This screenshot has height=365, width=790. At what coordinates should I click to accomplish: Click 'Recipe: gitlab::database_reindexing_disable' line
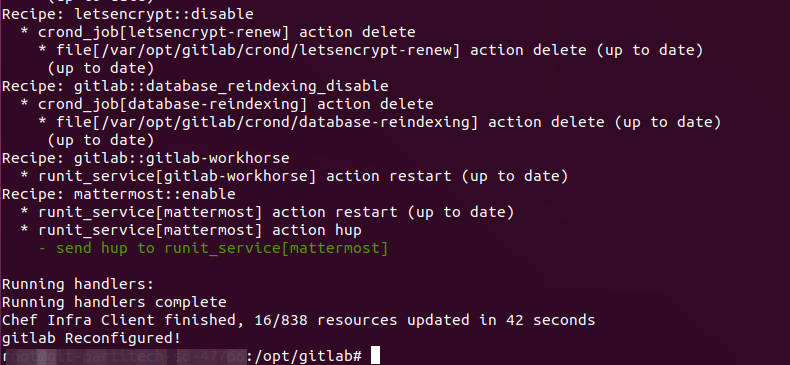pos(195,86)
